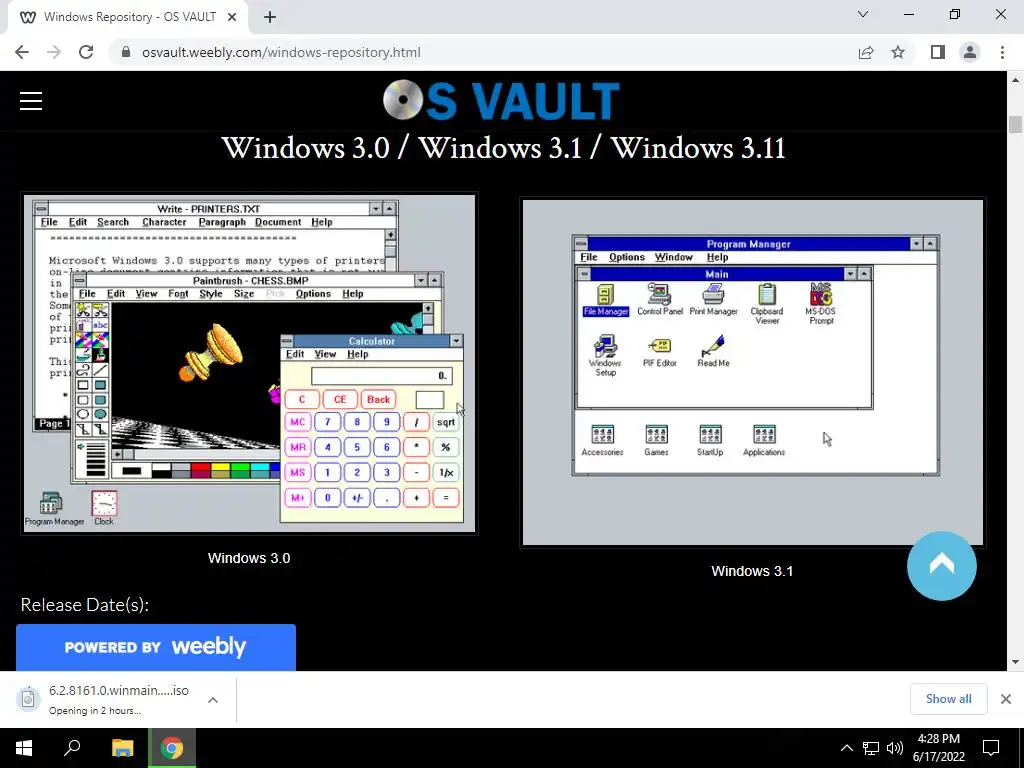Screen dimensions: 1024x768
Task: Bookmark this page with the star
Action: pos(898,52)
